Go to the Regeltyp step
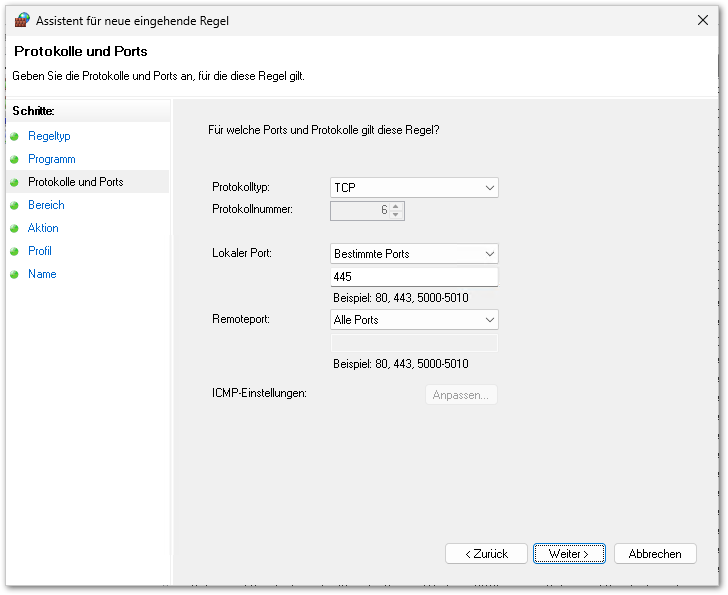Image resolution: width=728 pixels, height=595 pixels. tap(49, 136)
